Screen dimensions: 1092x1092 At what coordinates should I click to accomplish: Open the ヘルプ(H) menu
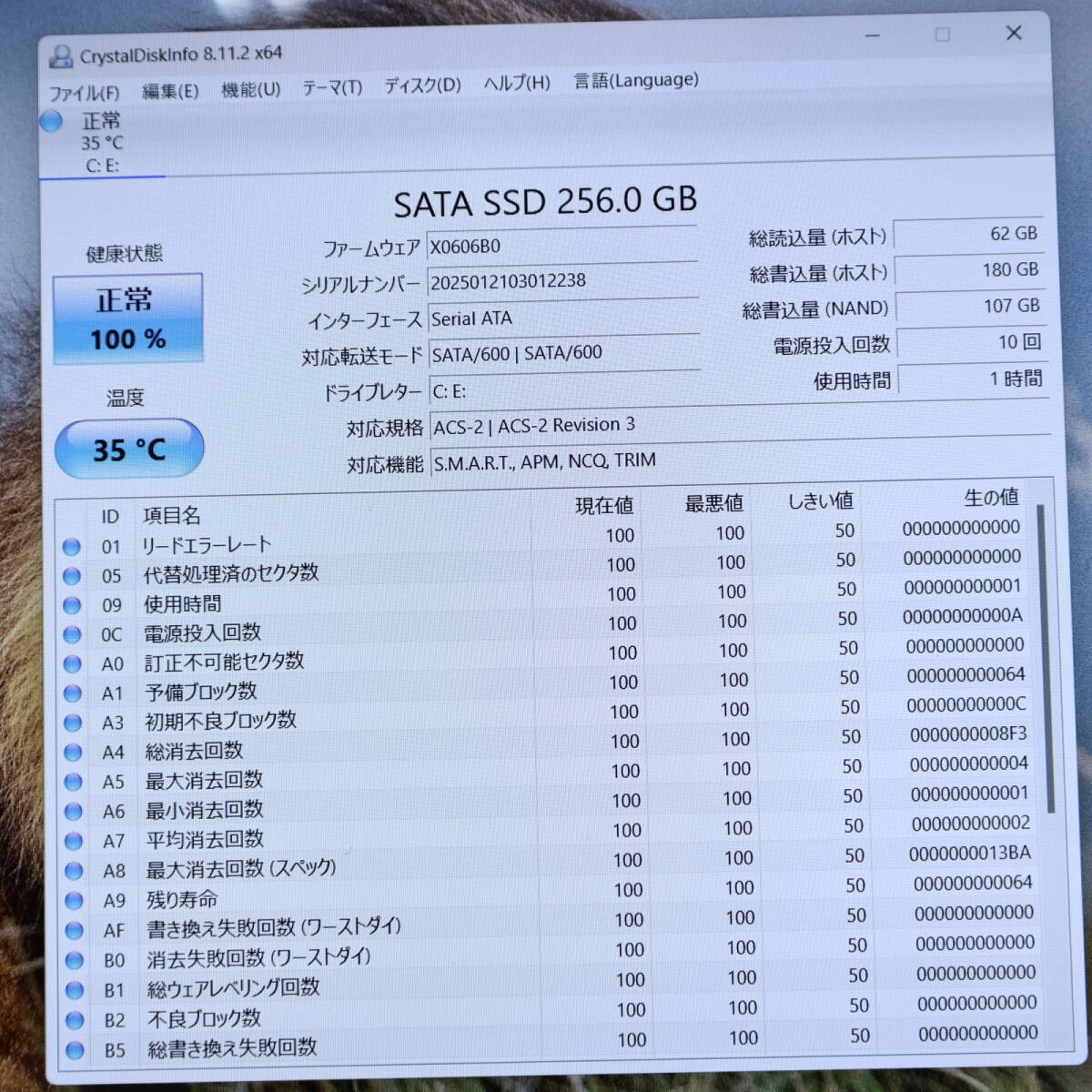pos(517,83)
